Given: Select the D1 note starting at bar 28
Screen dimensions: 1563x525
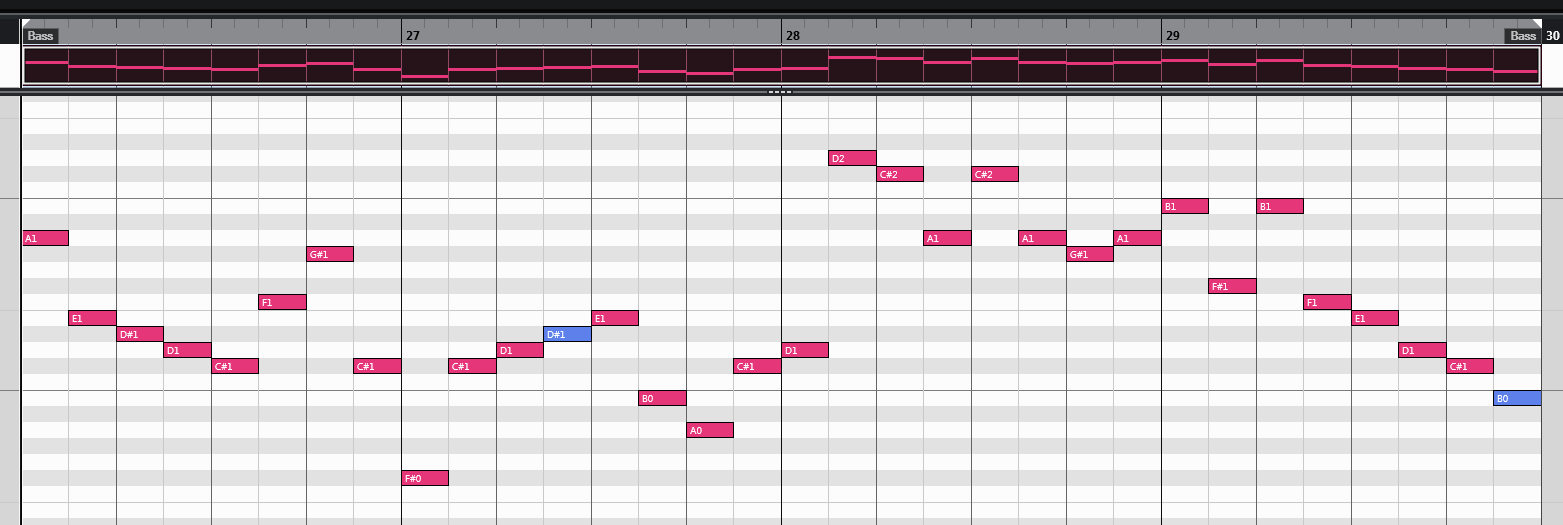Looking at the screenshot, I should click(805, 350).
